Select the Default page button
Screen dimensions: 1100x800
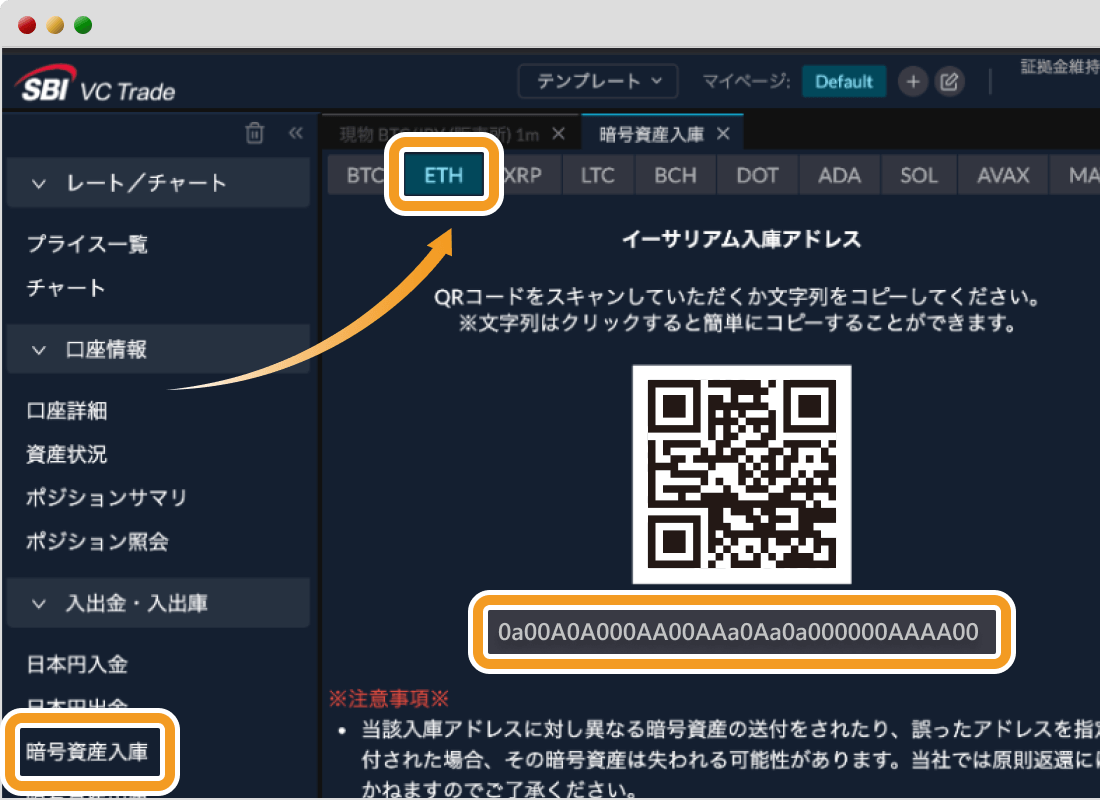[x=844, y=82]
